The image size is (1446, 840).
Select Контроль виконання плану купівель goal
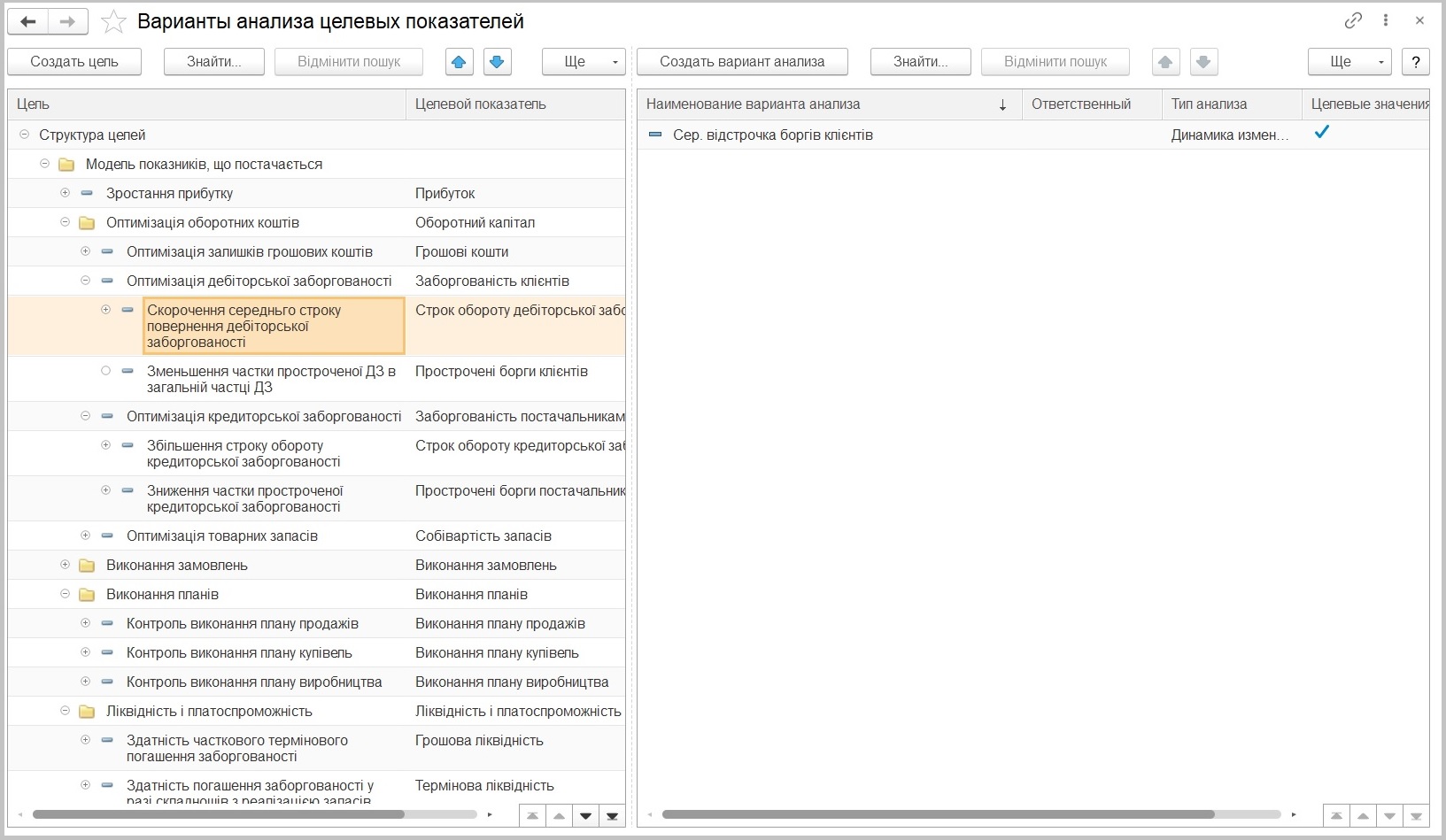(x=239, y=653)
